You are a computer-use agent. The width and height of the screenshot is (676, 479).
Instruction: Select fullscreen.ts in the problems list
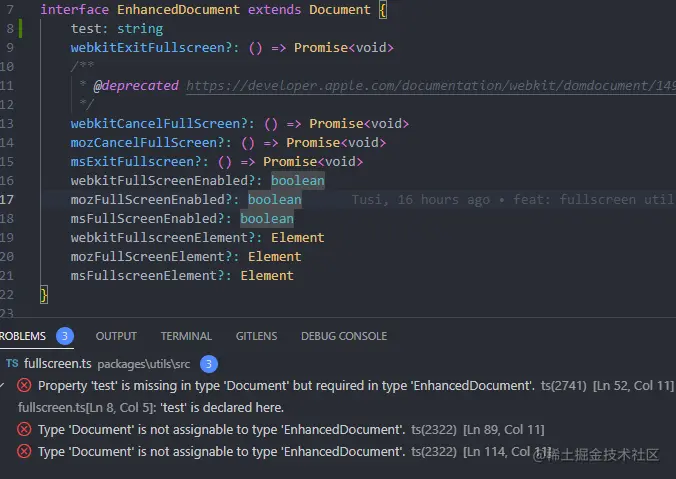click(x=58, y=364)
